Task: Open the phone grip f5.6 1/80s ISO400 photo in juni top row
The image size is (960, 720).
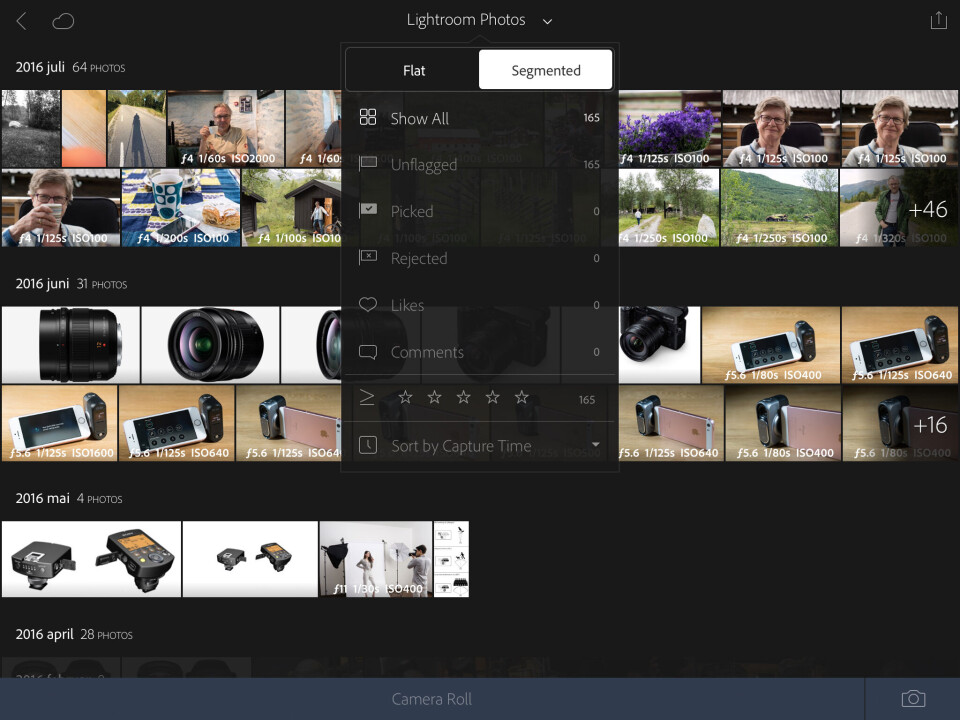Action: point(771,345)
